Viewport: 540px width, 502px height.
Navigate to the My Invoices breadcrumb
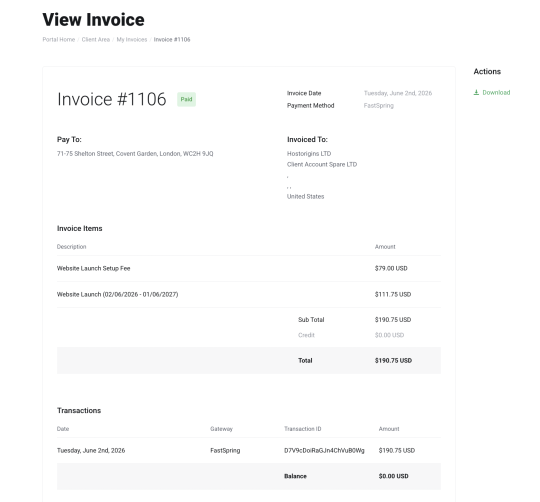coord(132,40)
